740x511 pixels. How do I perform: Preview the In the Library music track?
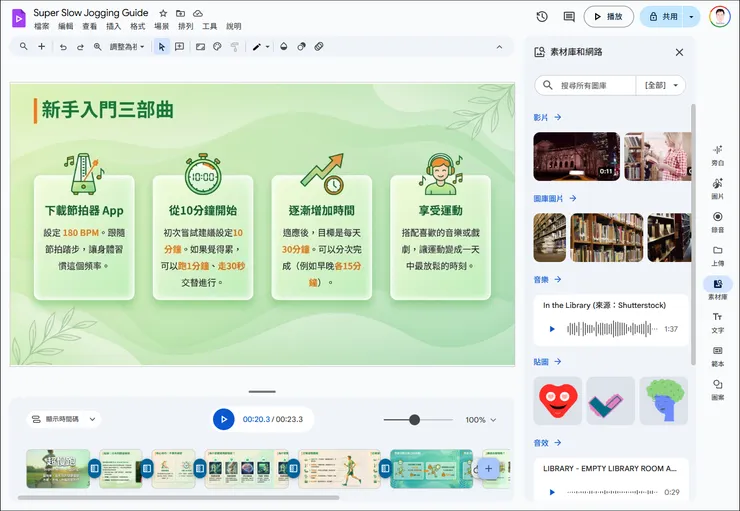pos(552,329)
